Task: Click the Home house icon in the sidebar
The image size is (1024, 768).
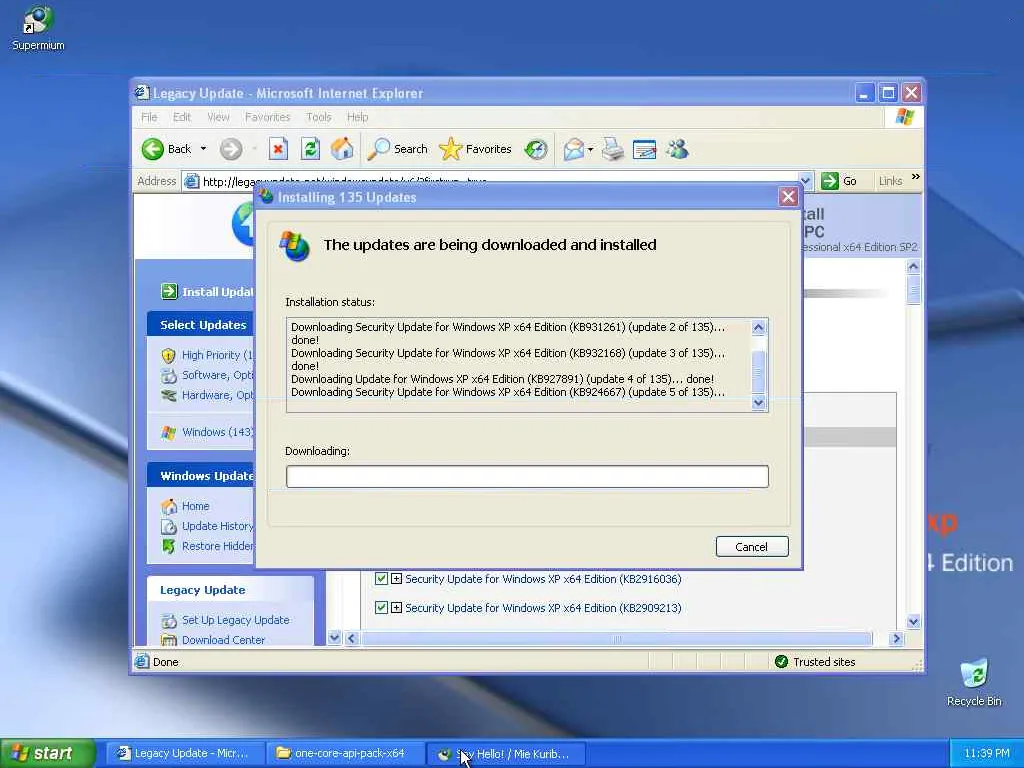Action: tap(169, 506)
